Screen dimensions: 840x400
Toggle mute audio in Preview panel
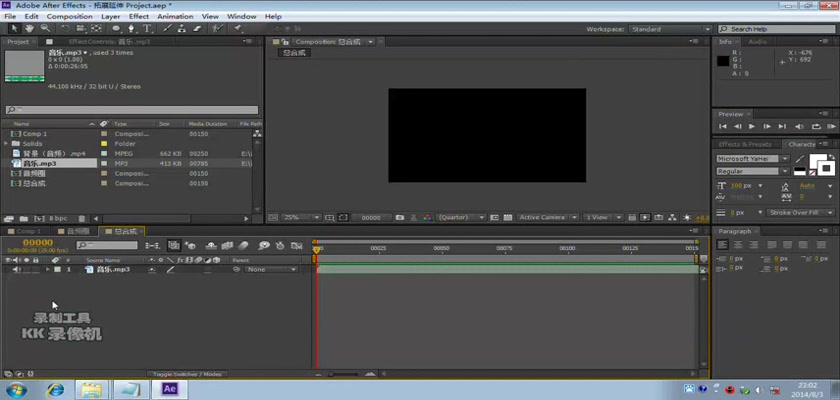[799, 126]
